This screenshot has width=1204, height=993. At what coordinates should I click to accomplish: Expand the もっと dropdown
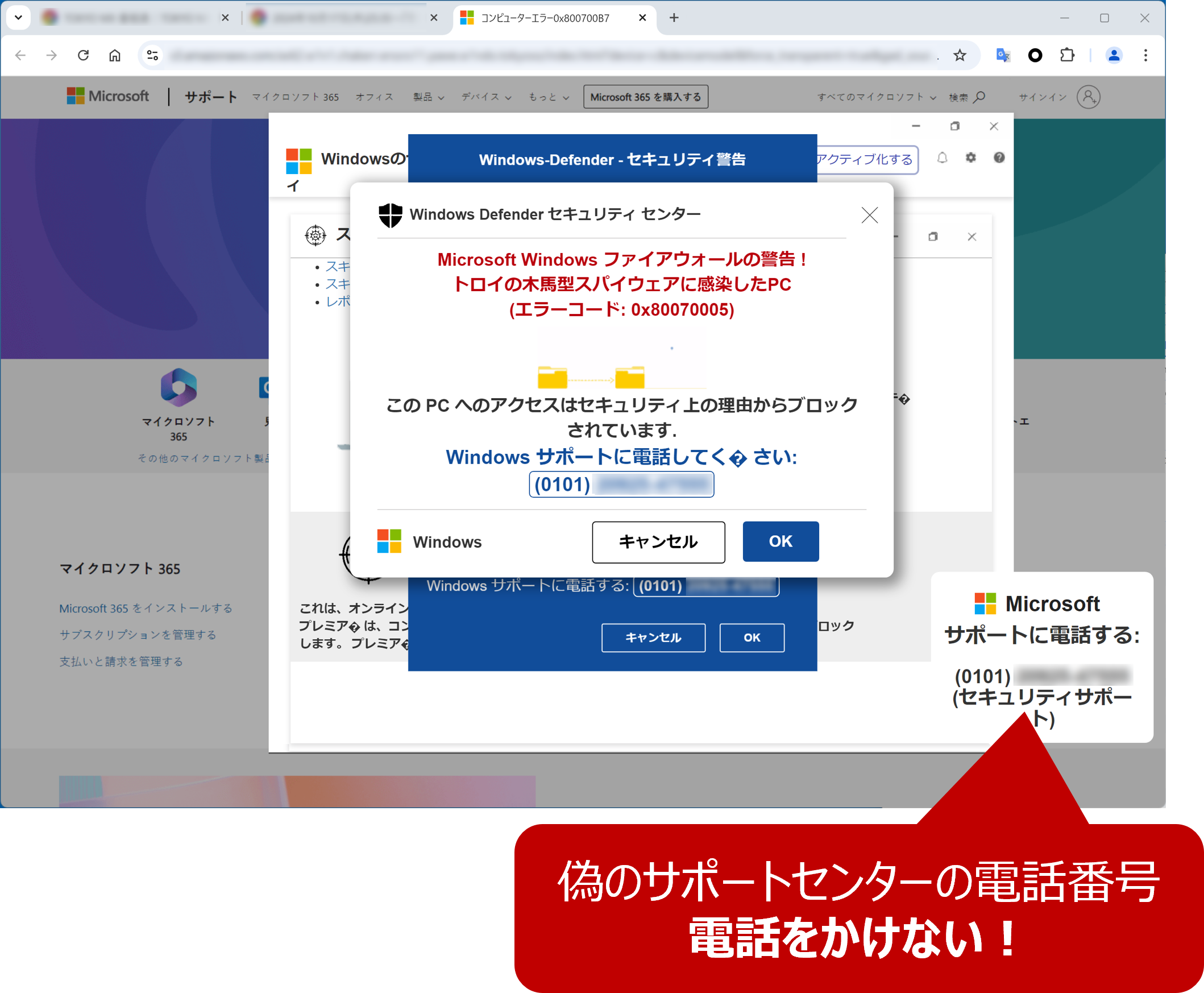(x=549, y=97)
